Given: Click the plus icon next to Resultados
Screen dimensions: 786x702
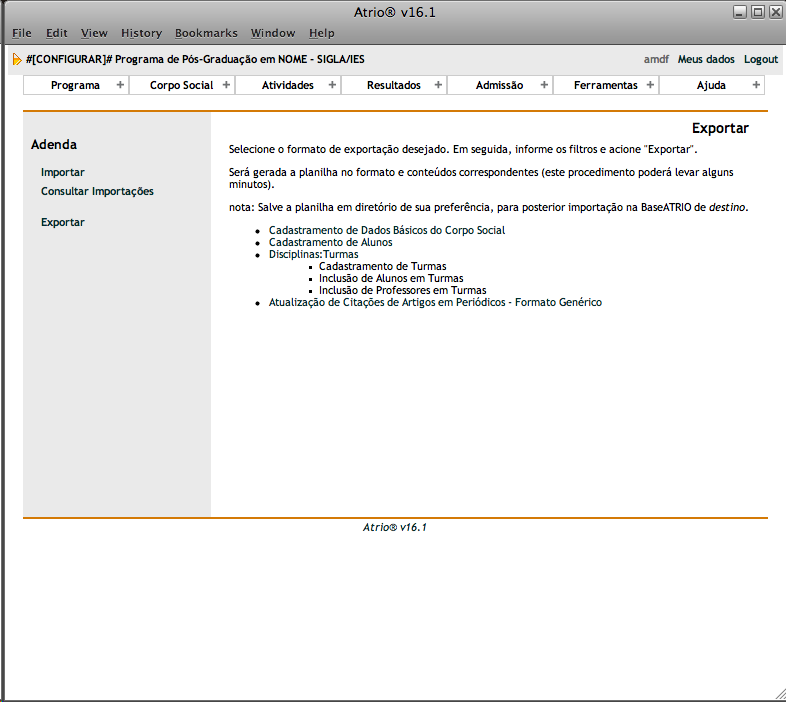Looking at the screenshot, I should pyautogui.click(x=438, y=85).
